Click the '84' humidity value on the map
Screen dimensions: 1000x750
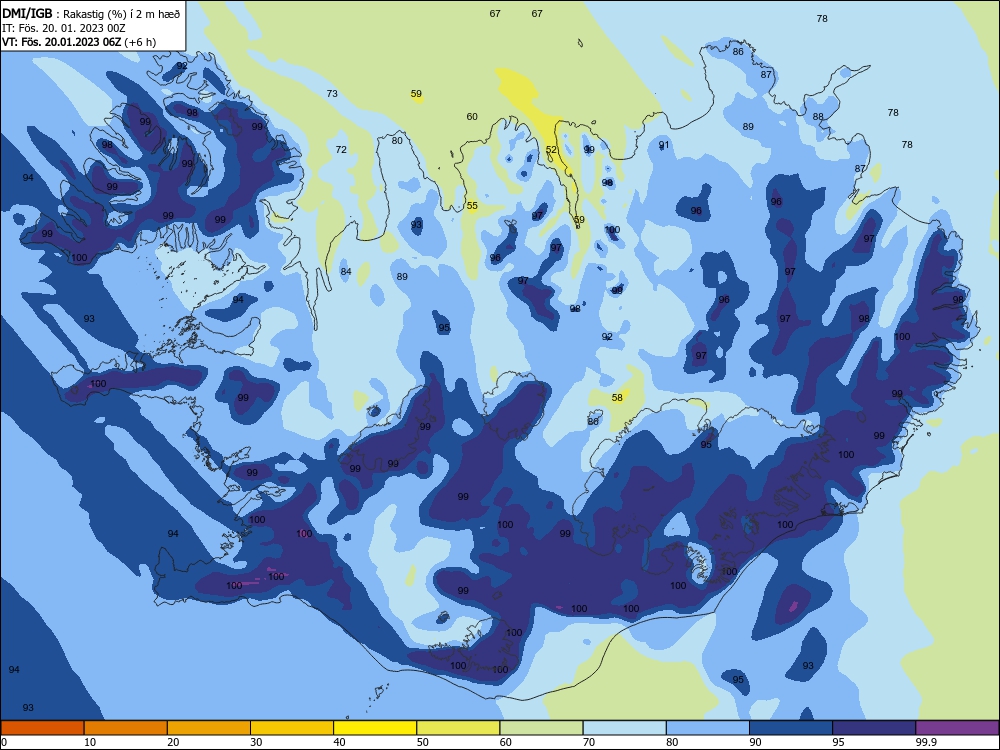346,271
